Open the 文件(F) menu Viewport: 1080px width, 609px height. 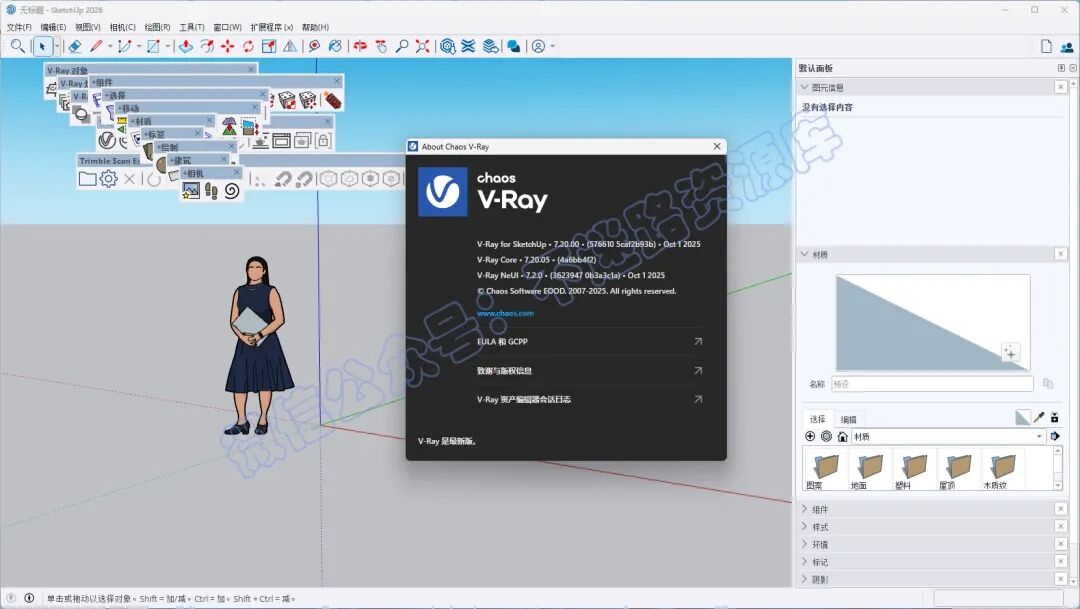(19, 27)
